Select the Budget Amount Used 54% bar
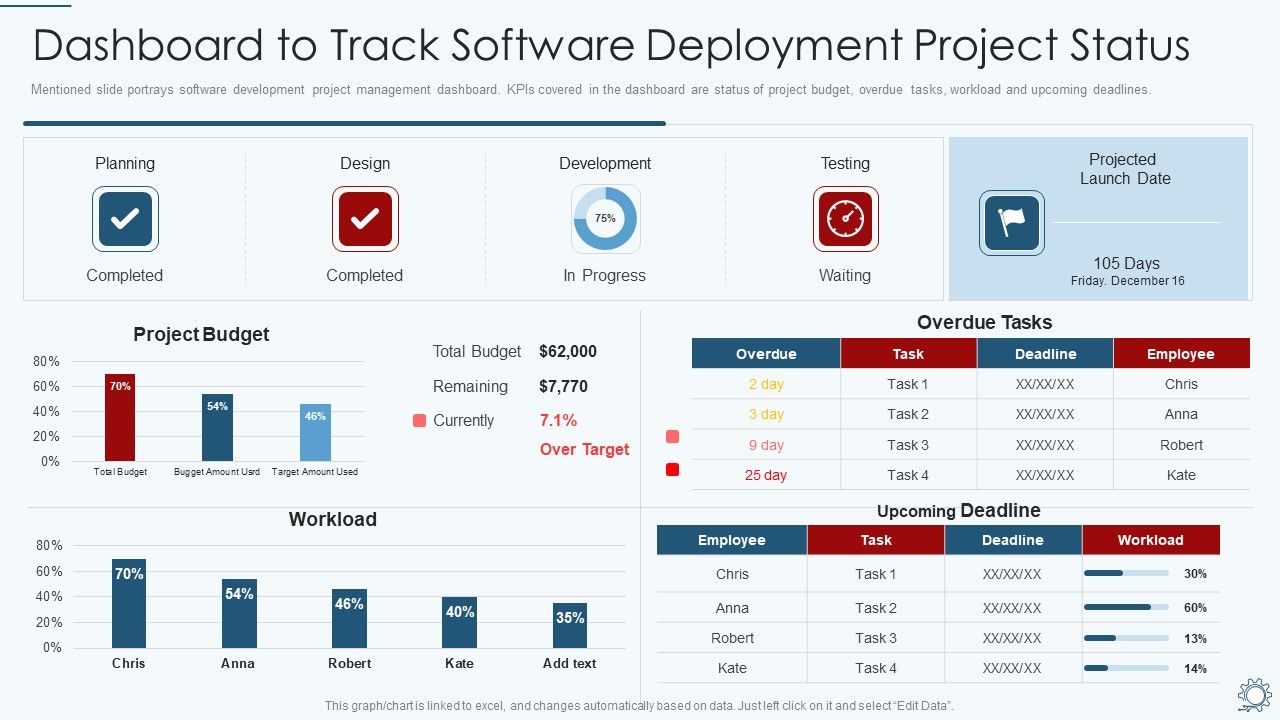This screenshot has width=1280, height=720. tap(217, 428)
